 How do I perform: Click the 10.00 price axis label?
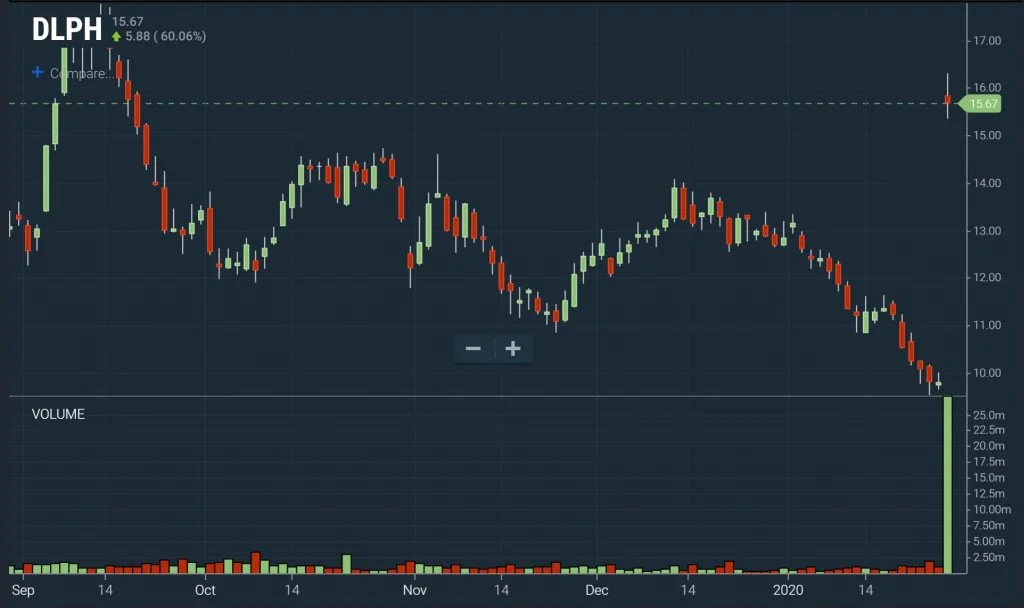(987, 373)
